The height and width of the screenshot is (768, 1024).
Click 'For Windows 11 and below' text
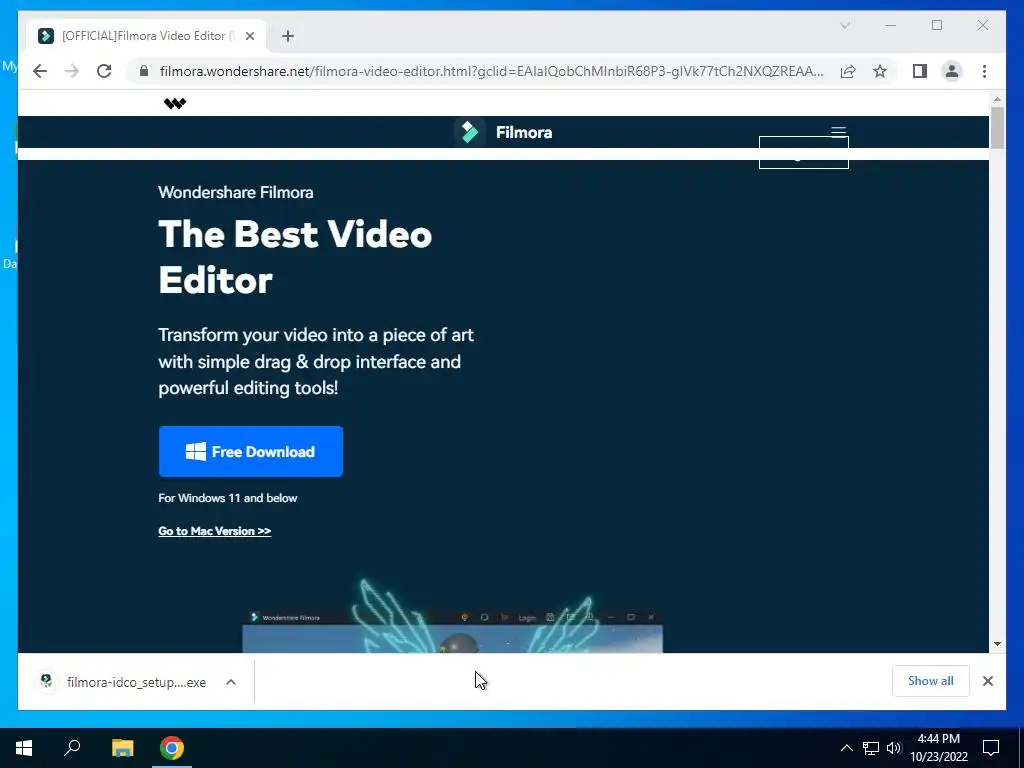click(227, 498)
